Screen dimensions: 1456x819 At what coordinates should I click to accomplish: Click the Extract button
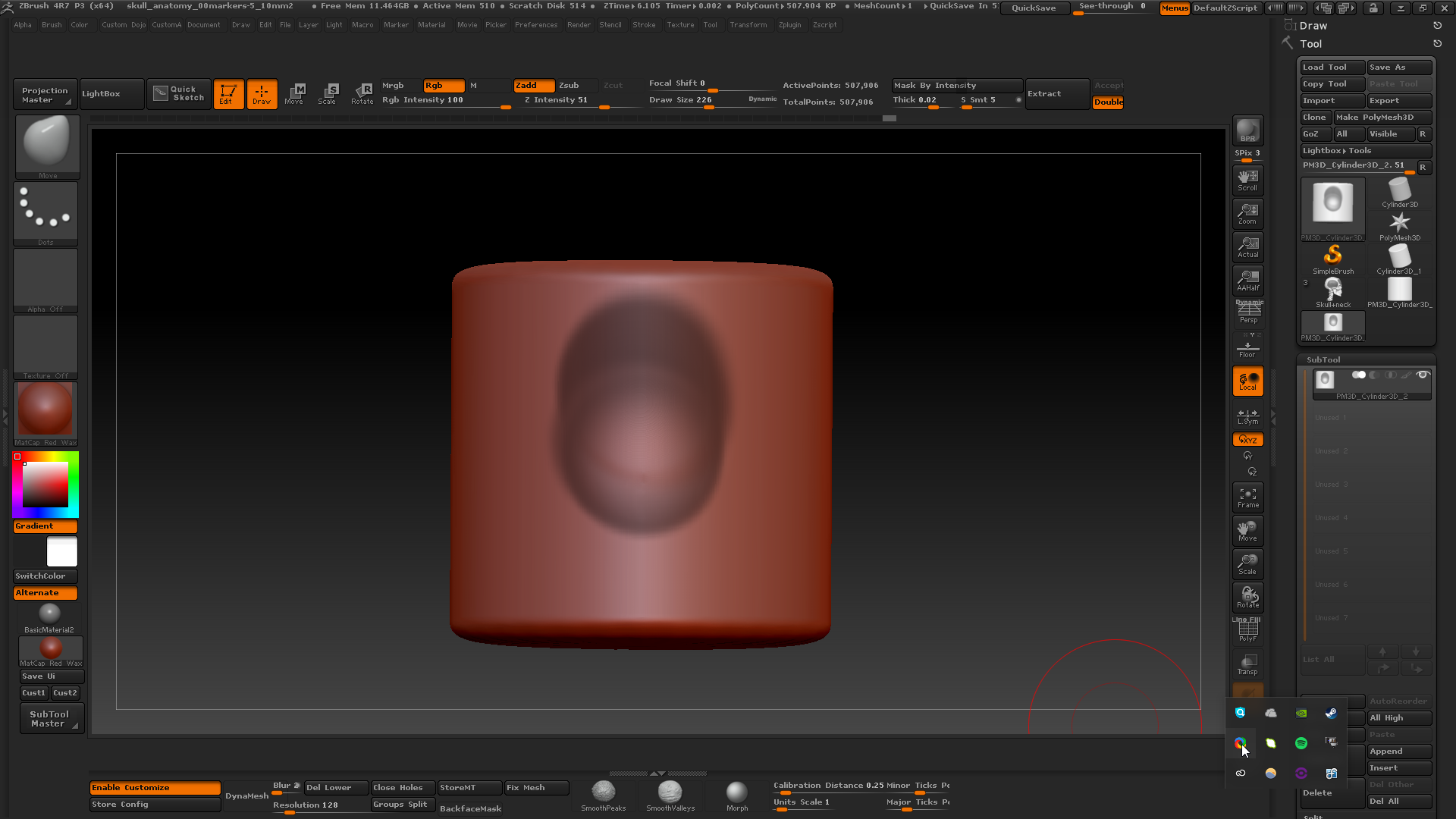(1058, 94)
